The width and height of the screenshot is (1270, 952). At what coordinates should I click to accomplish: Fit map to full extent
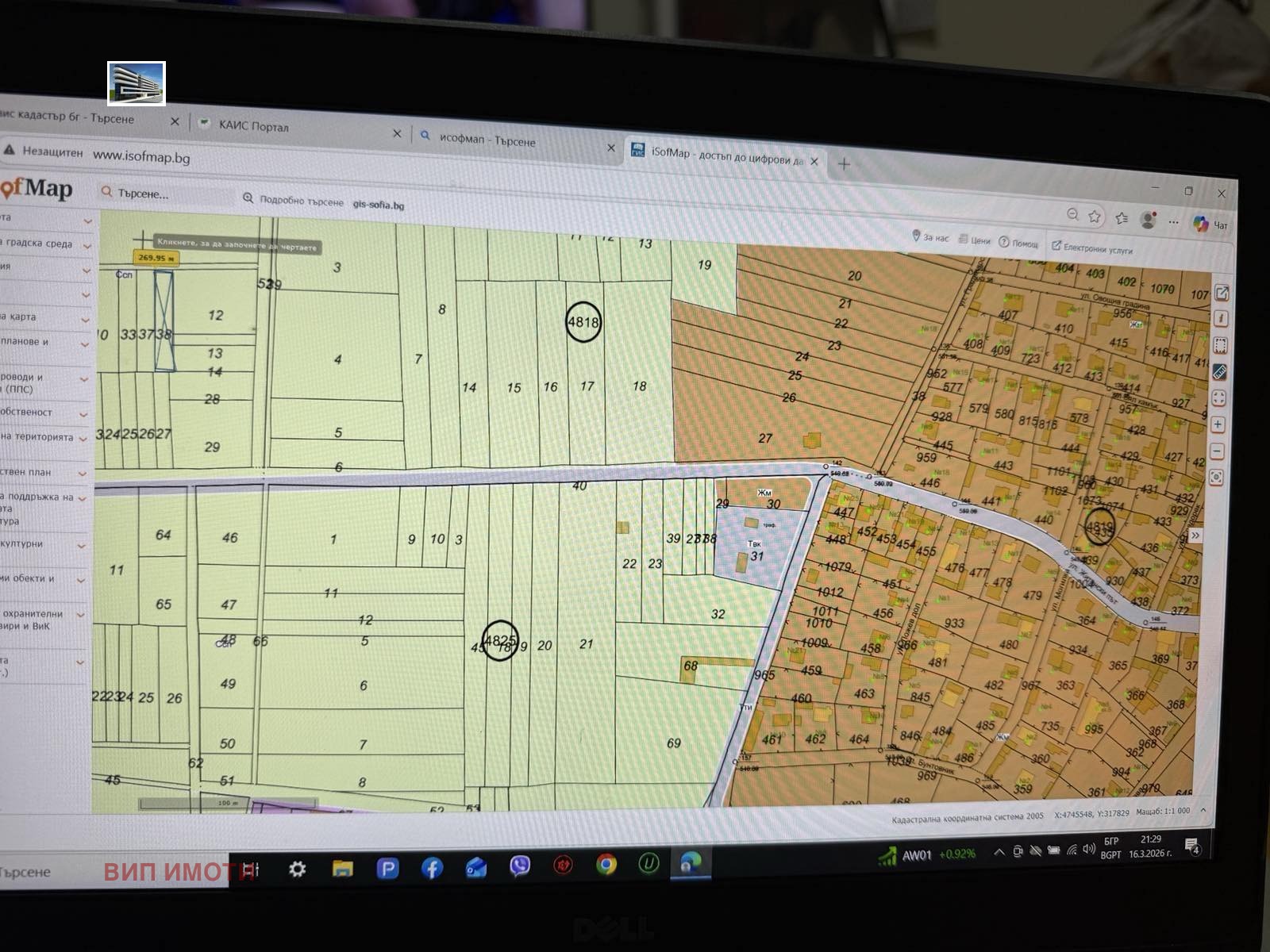coord(1219,398)
